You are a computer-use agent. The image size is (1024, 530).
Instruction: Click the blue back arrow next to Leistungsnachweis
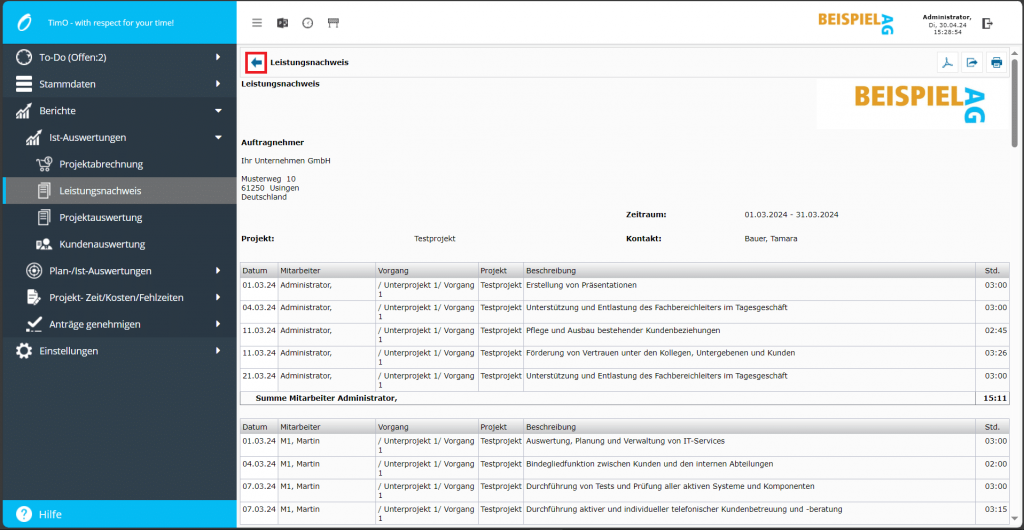(x=256, y=62)
